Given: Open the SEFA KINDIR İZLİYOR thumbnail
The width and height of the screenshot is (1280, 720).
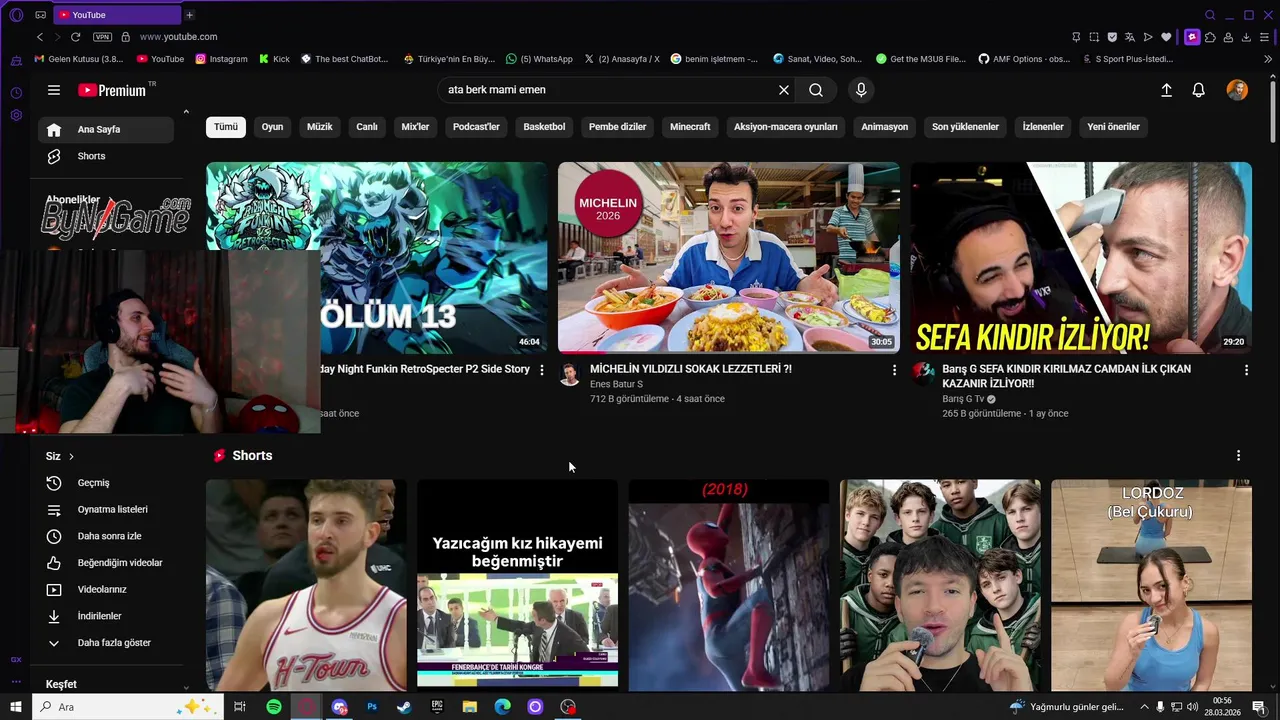Looking at the screenshot, I should 1081,257.
